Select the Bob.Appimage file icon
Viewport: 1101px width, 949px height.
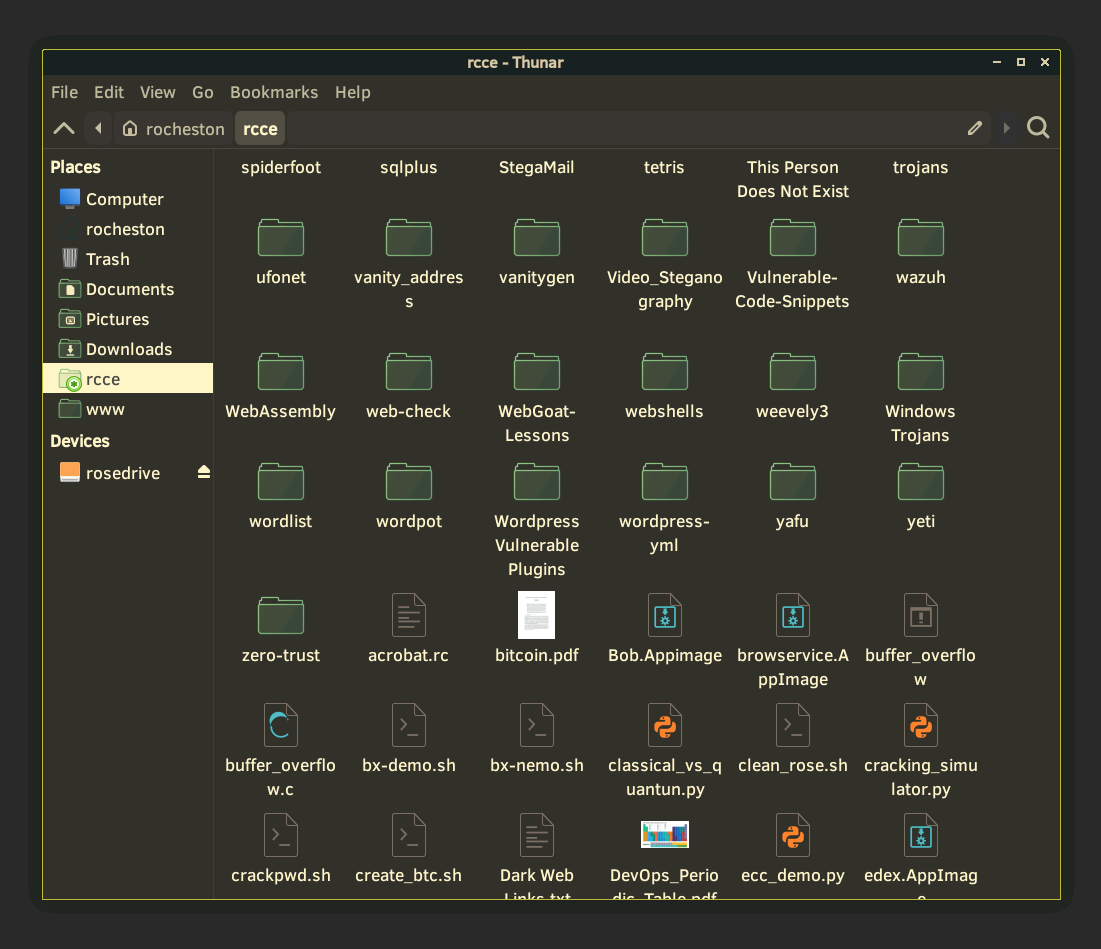(x=665, y=615)
